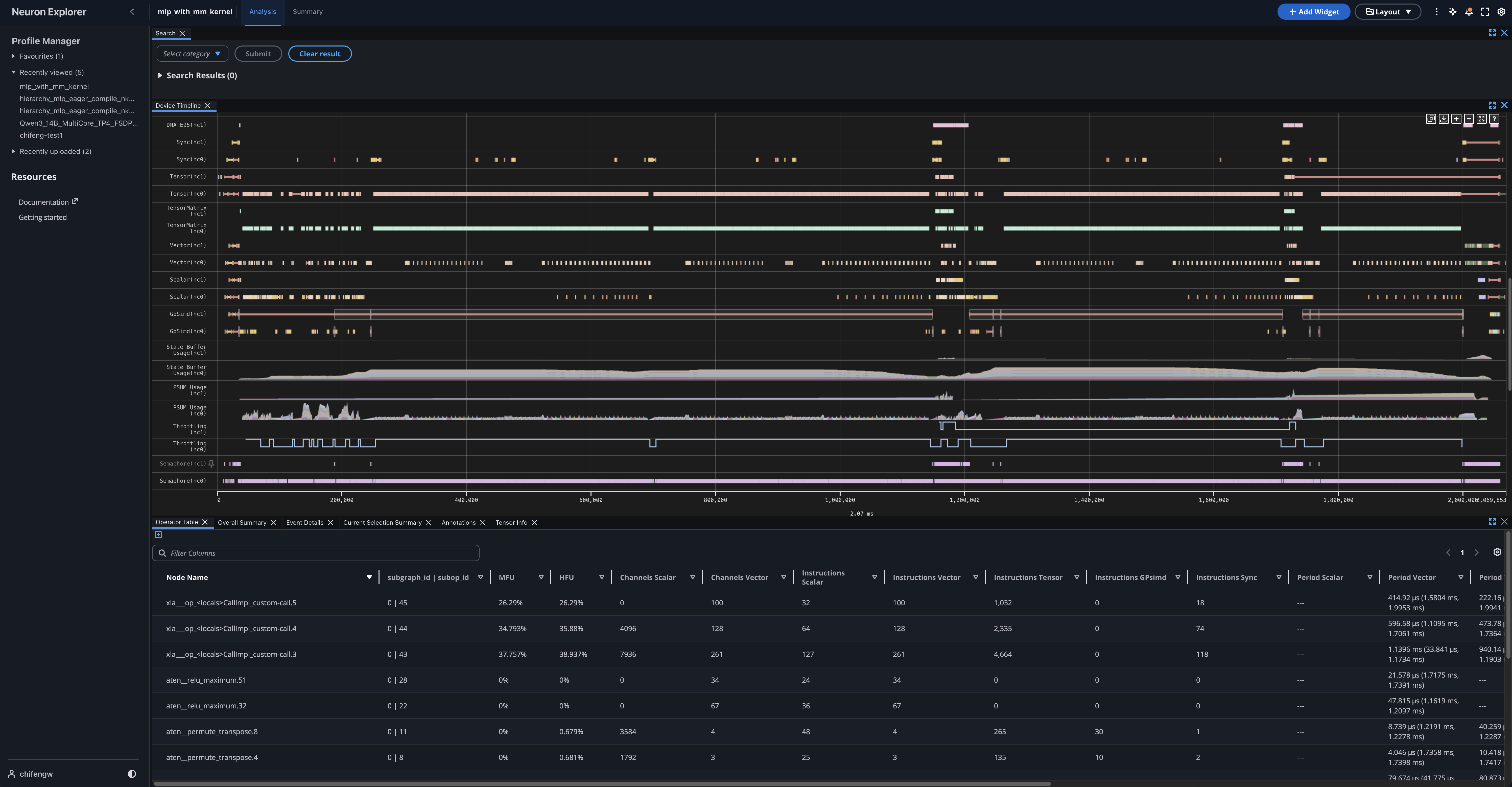
Task: Click in the Filter Columns input
Action: pos(316,553)
